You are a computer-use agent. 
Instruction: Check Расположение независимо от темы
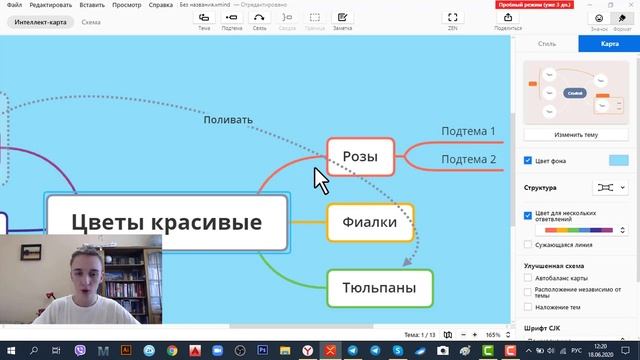(528, 292)
